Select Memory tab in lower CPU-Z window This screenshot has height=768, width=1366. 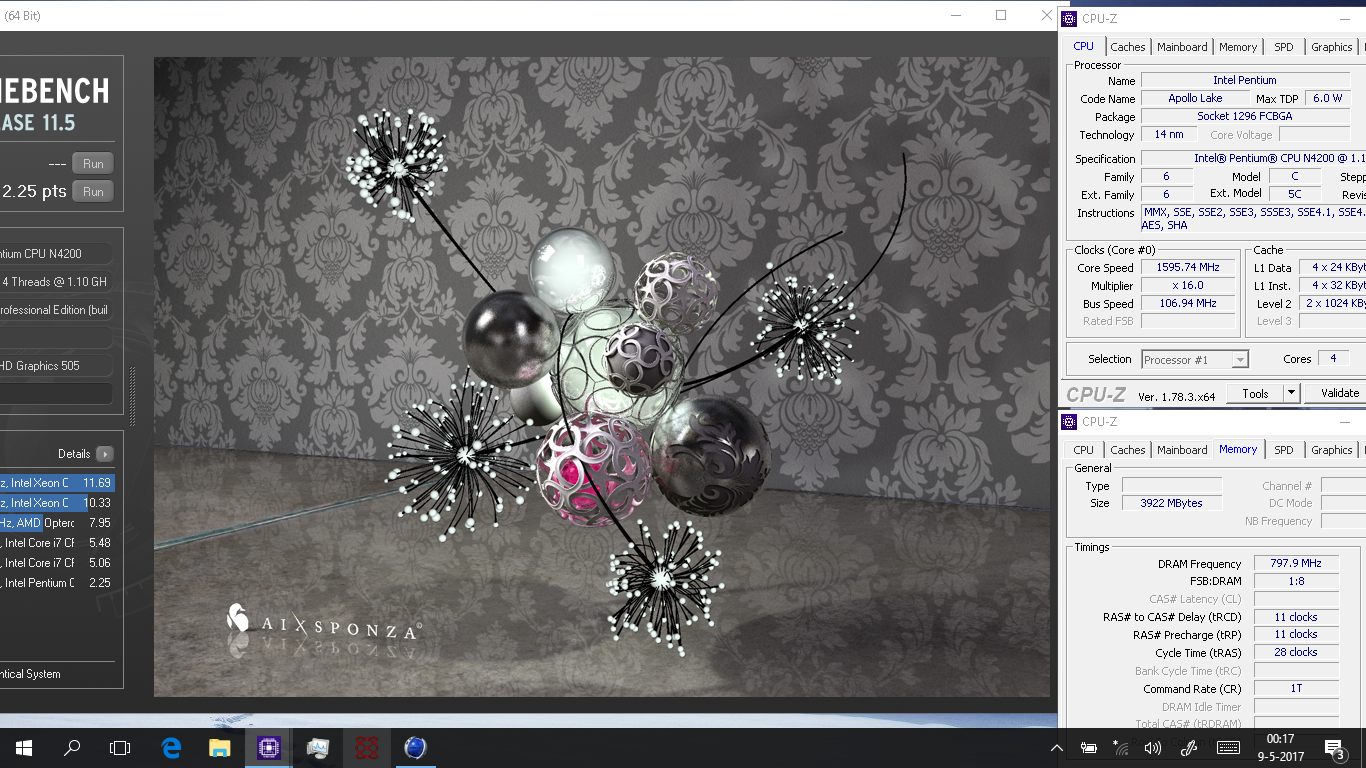point(1238,449)
